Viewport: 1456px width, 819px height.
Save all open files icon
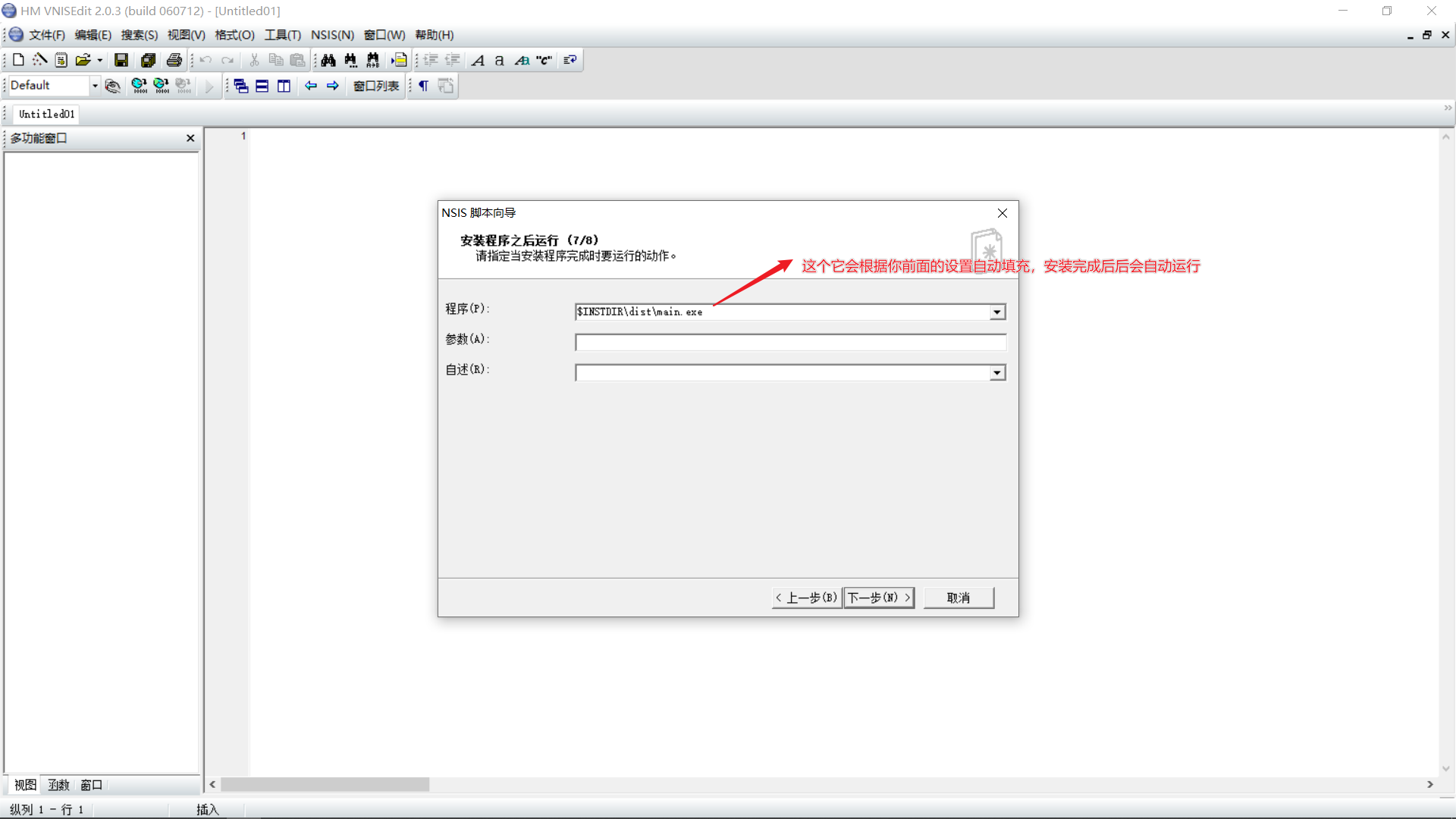[148, 60]
